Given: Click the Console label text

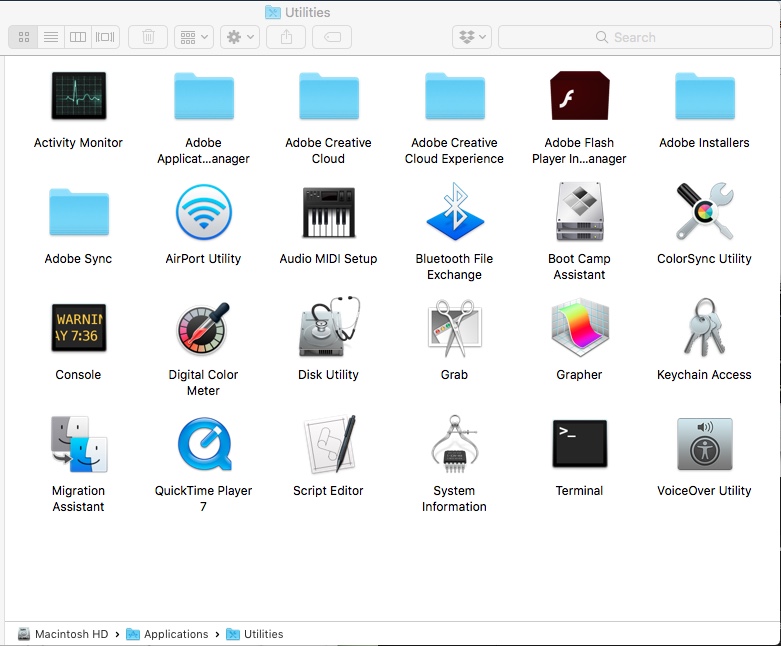Looking at the screenshot, I should [x=78, y=375].
